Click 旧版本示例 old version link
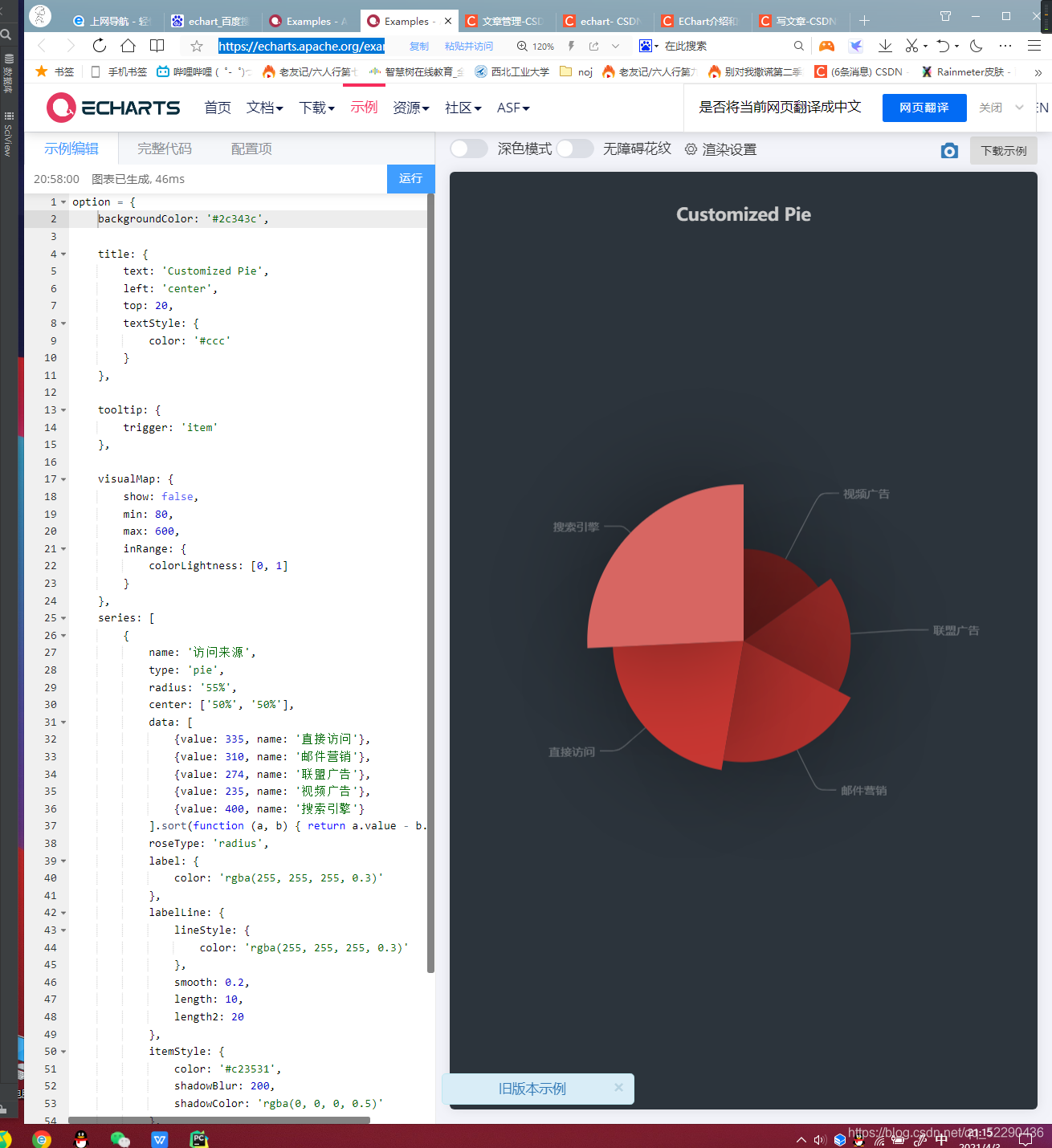Screen dimensions: 1052x1148 (532, 1089)
